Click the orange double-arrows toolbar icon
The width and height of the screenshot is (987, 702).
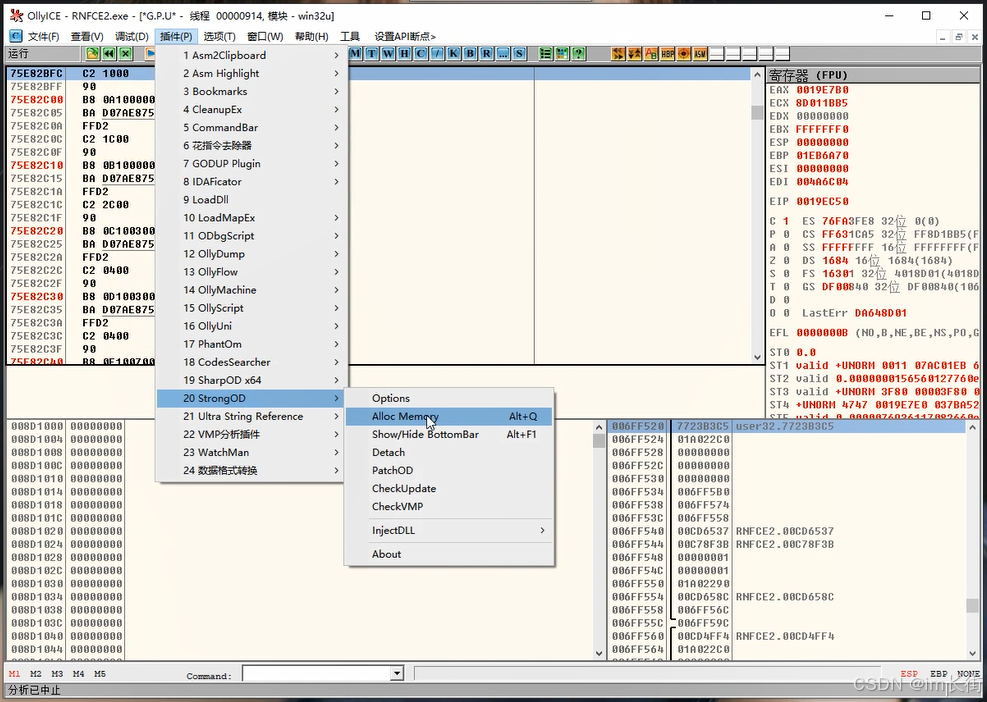point(619,54)
